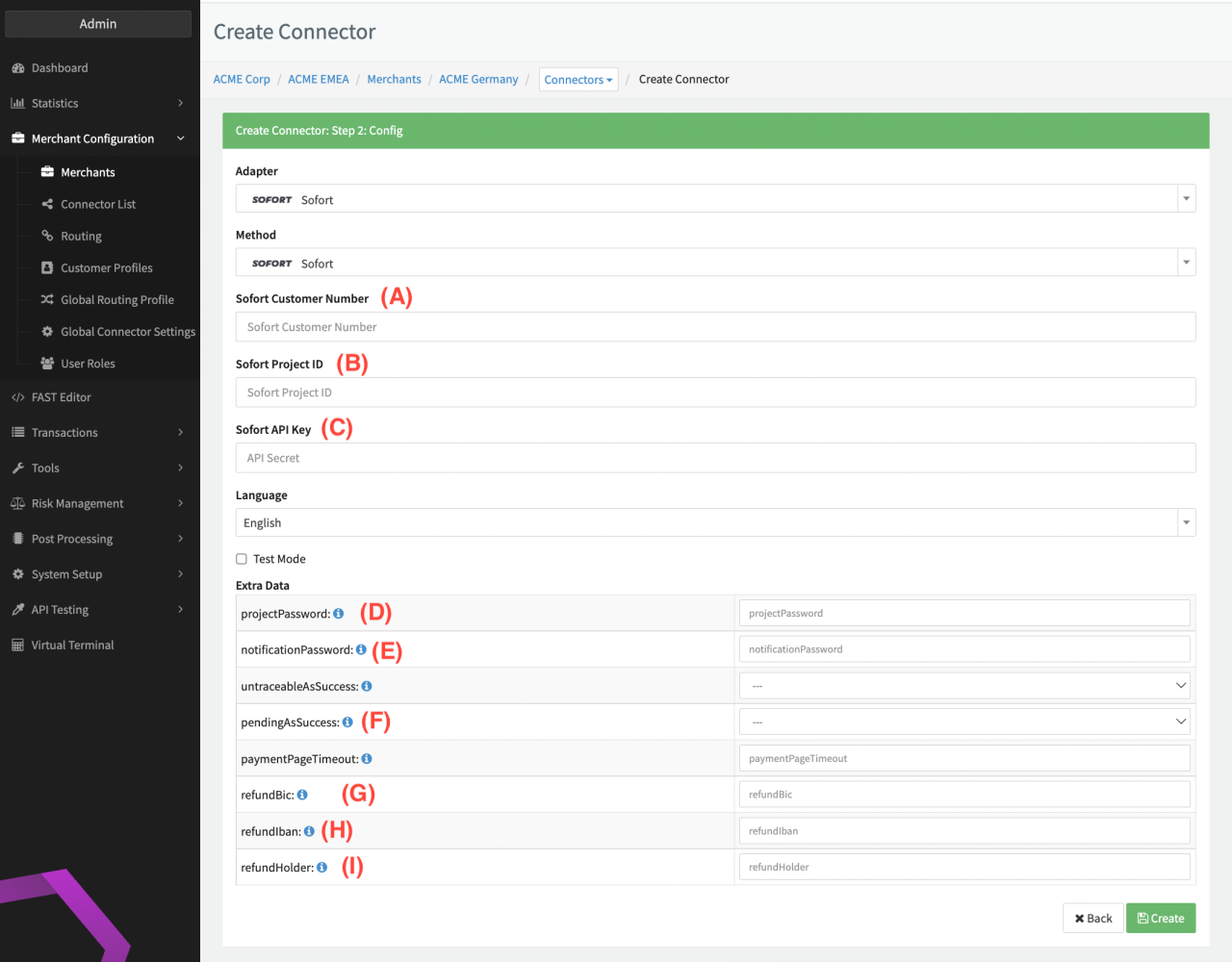
Task: Click info icon next to notificationPassword
Action: (361, 650)
